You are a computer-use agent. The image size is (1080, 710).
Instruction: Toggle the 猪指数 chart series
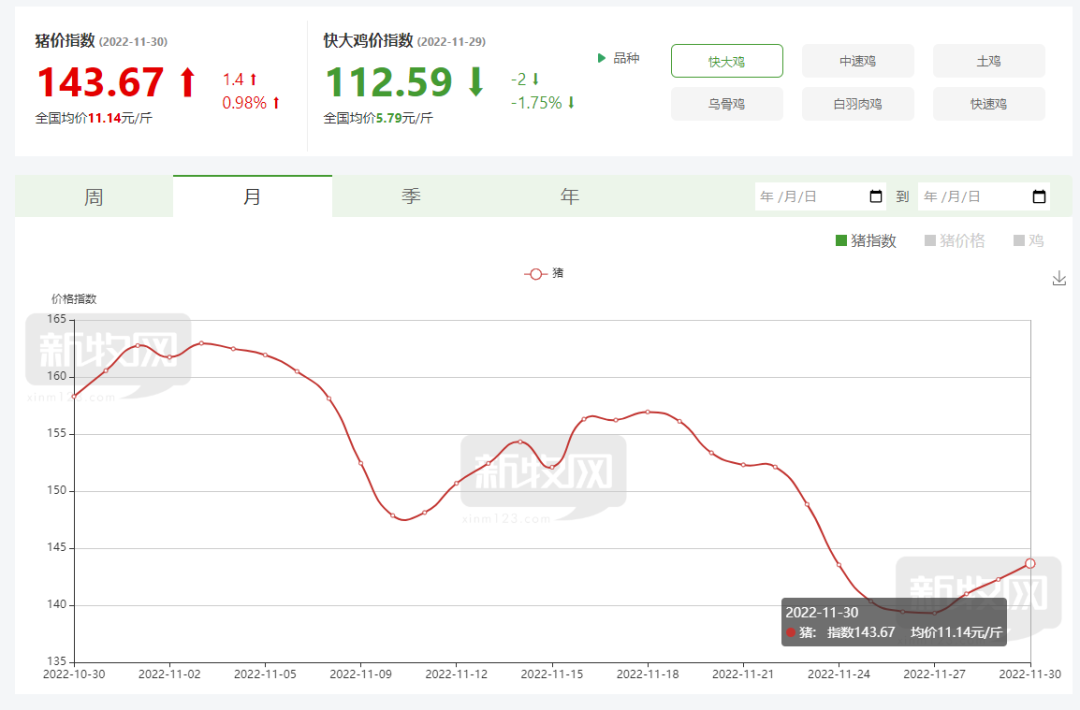(x=866, y=240)
